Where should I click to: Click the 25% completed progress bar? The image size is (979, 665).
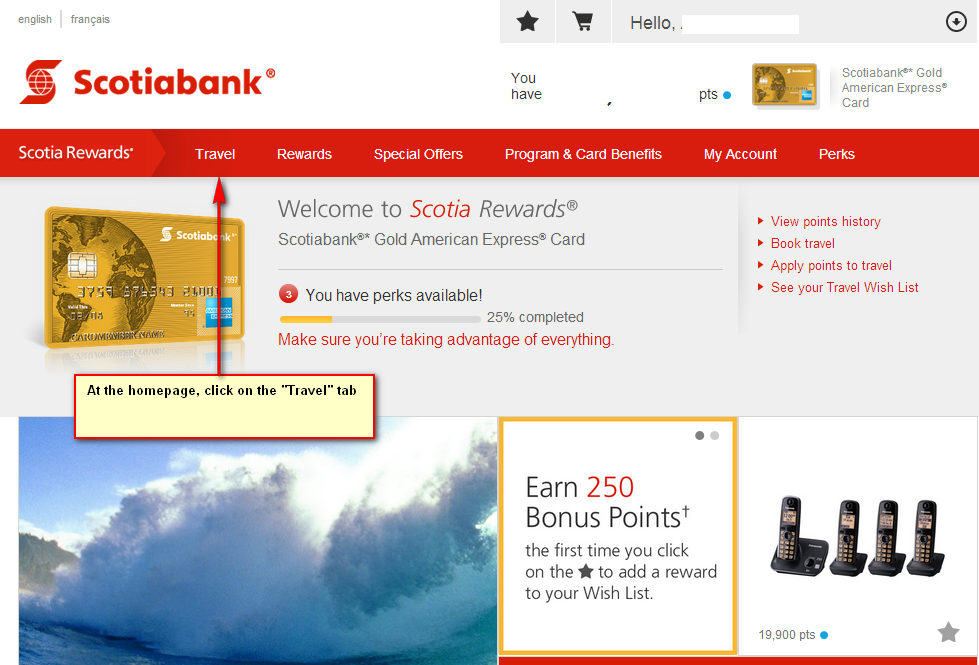pyautogui.click(x=380, y=319)
